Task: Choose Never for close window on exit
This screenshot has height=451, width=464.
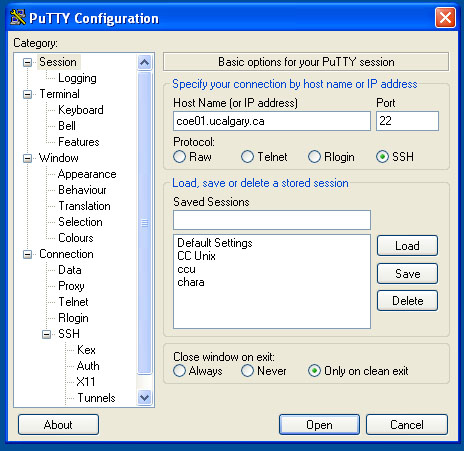Action: (247, 371)
